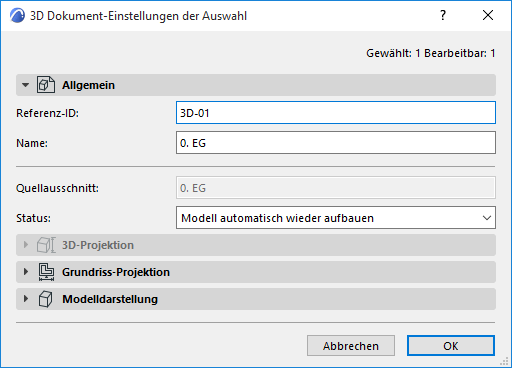The height and width of the screenshot is (368, 512).
Task: Click the Status label
Action: pos(33,218)
